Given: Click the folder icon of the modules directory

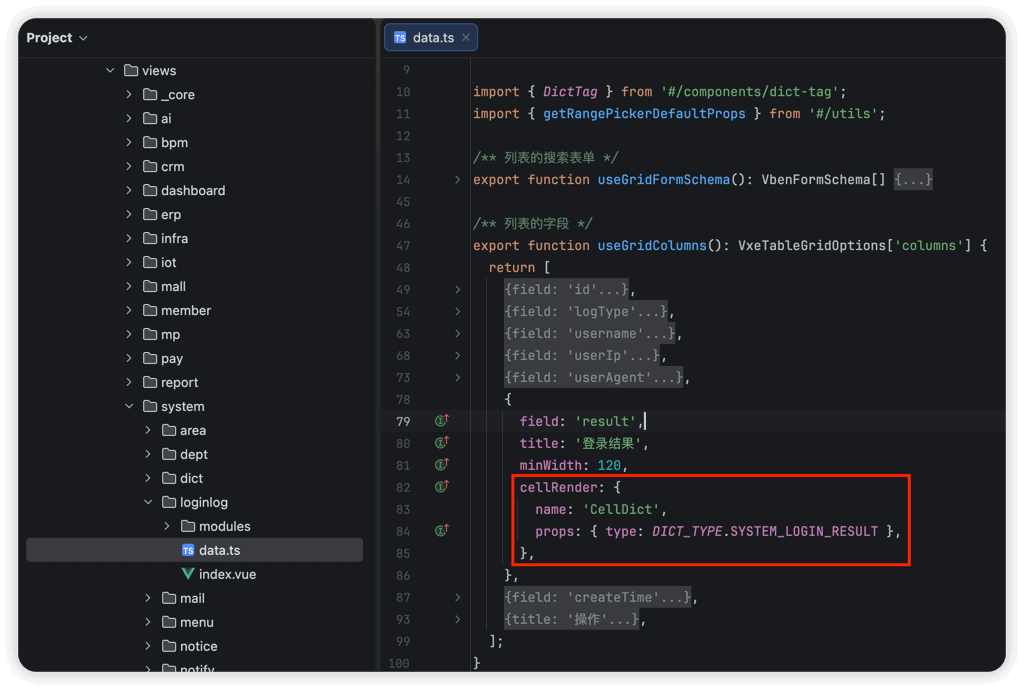Looking at the screenshot, I should click(x=188, y=526).
